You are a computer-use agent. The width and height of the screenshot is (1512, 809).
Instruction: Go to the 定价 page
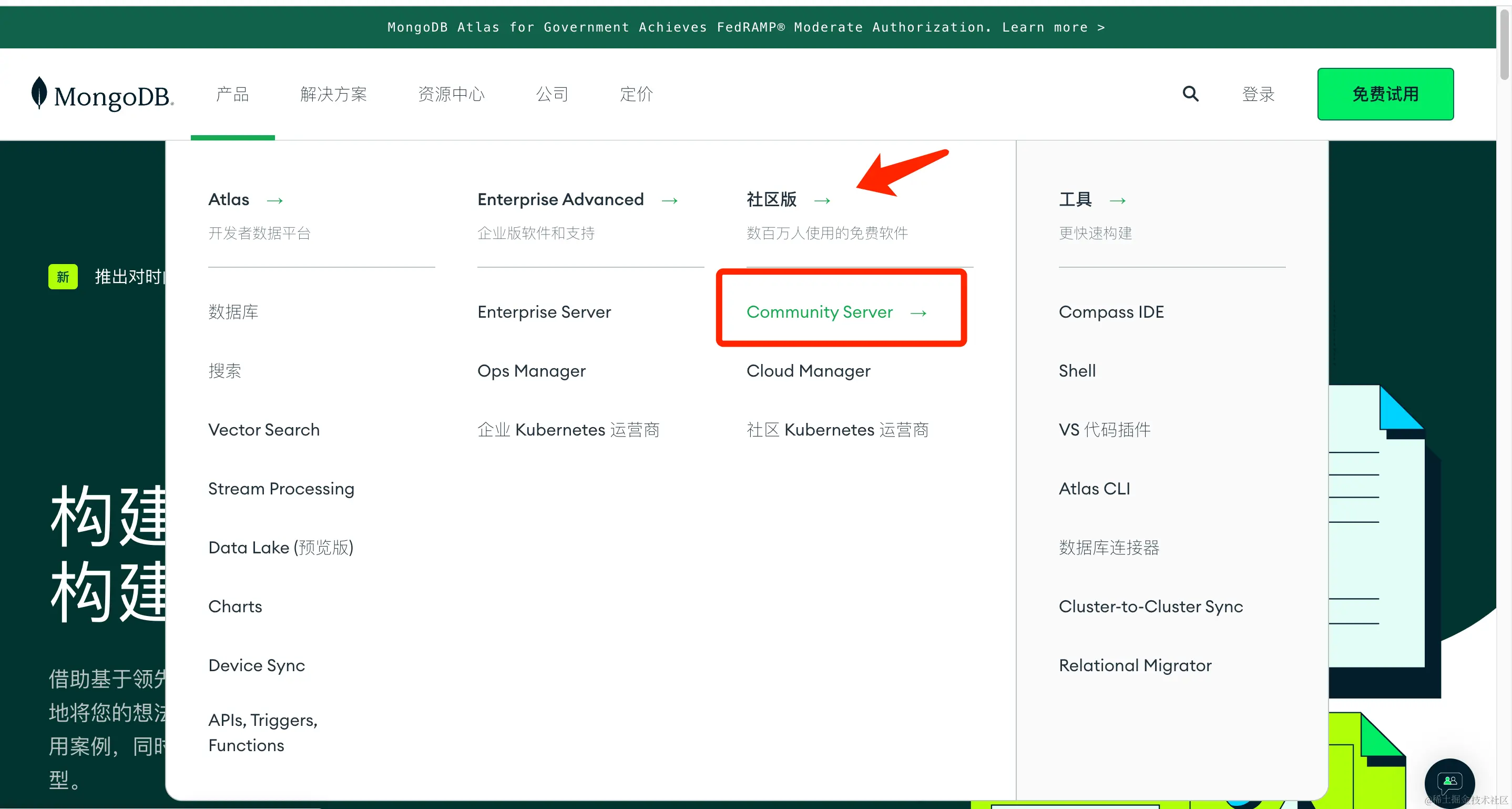[x=636, y=94]
